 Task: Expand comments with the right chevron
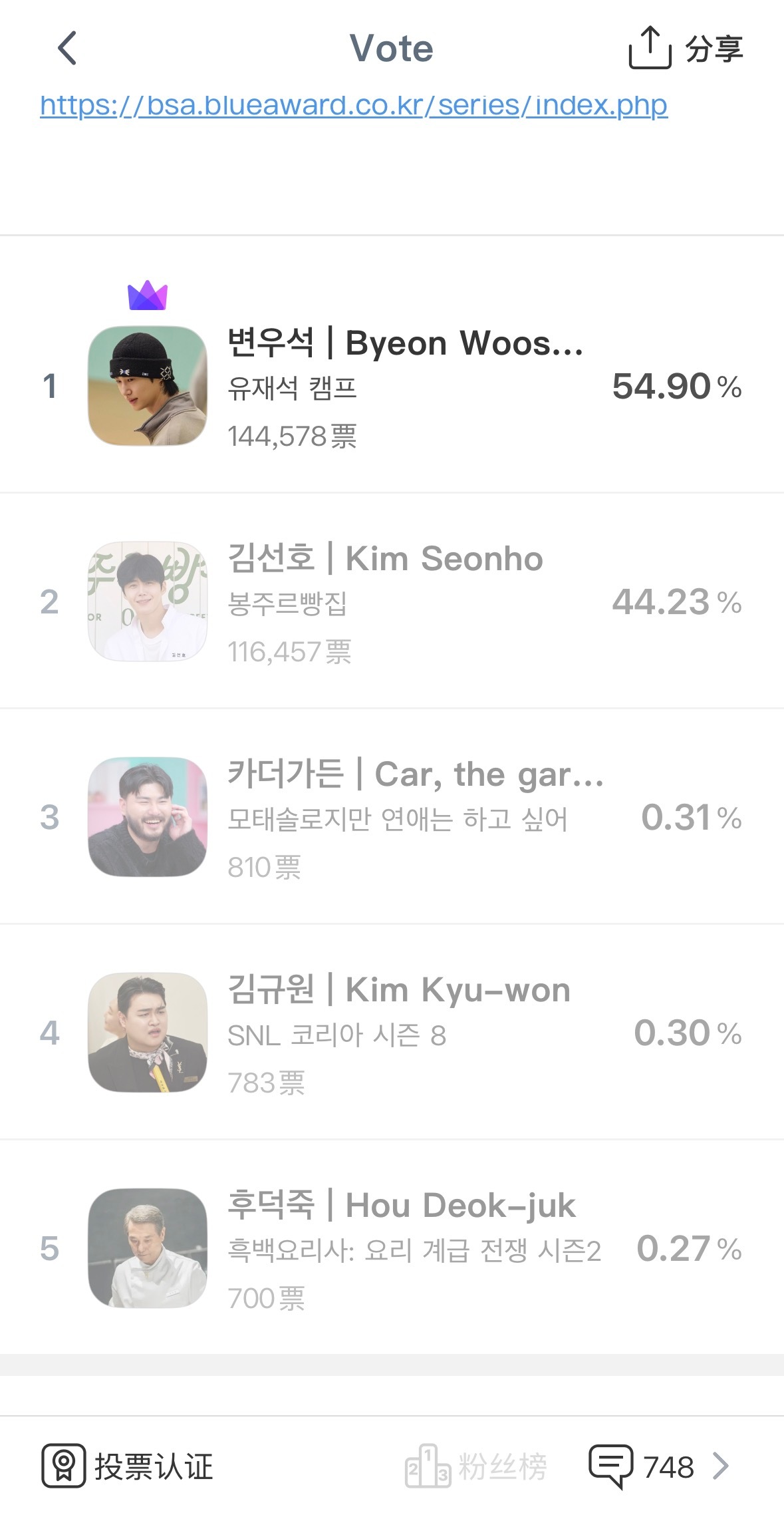[721, 1466]
